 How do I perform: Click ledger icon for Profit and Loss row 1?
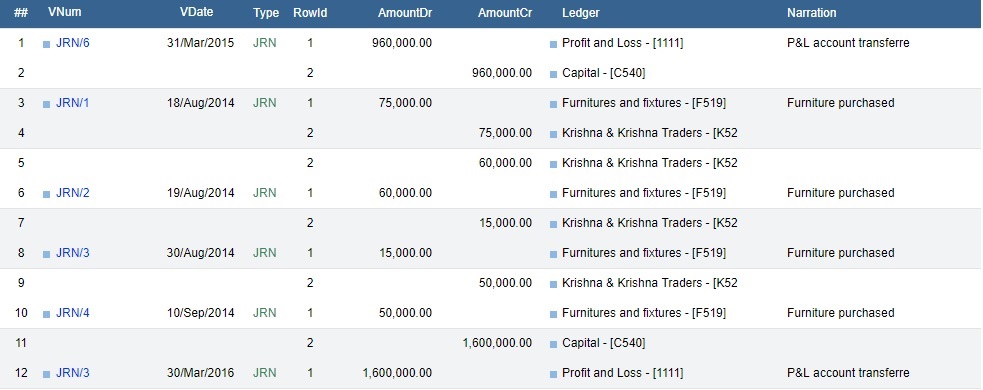click(x=553, y=45)
